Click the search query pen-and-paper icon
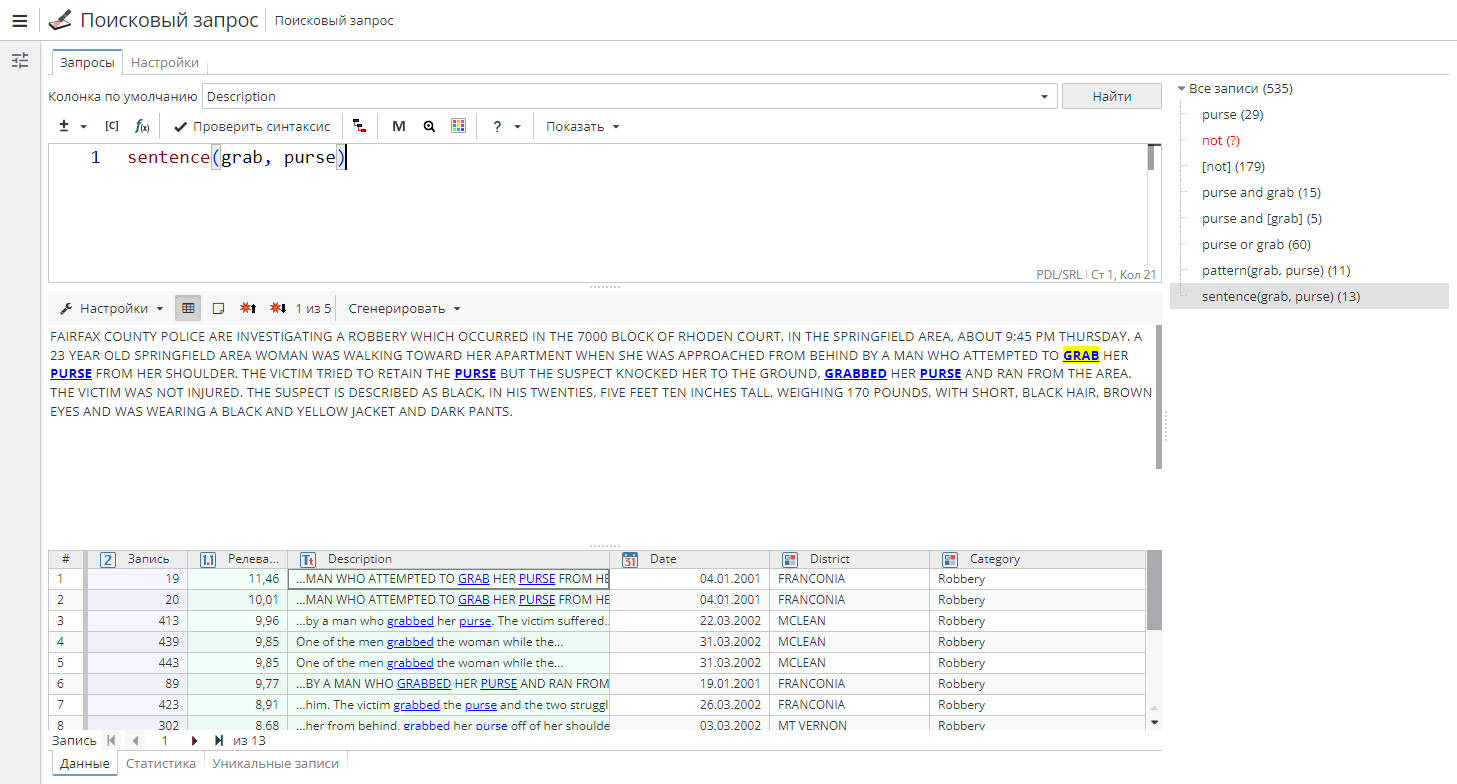1457x784 pixels. 60,20
